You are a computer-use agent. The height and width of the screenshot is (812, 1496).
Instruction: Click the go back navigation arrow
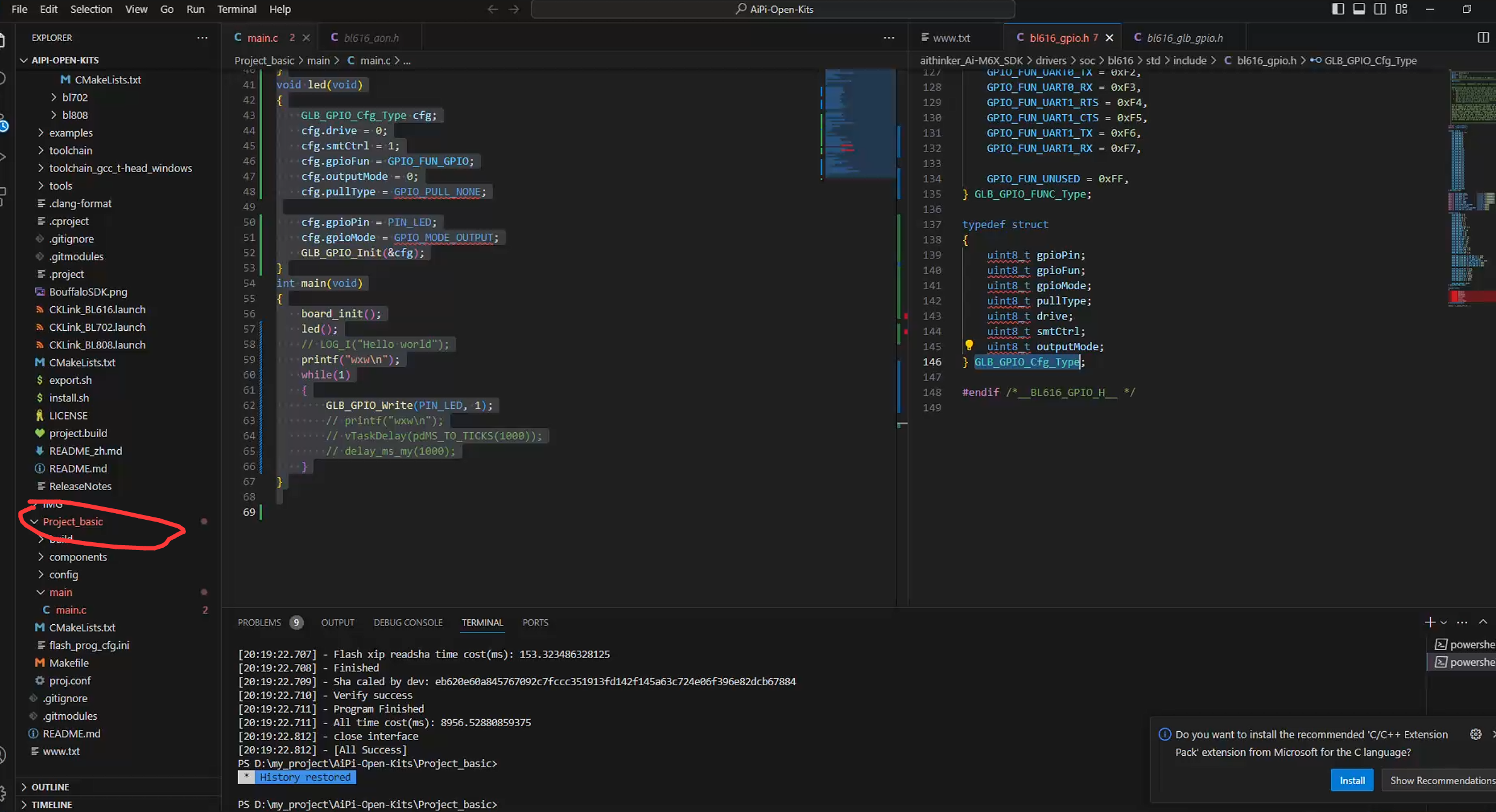point(492,9)
